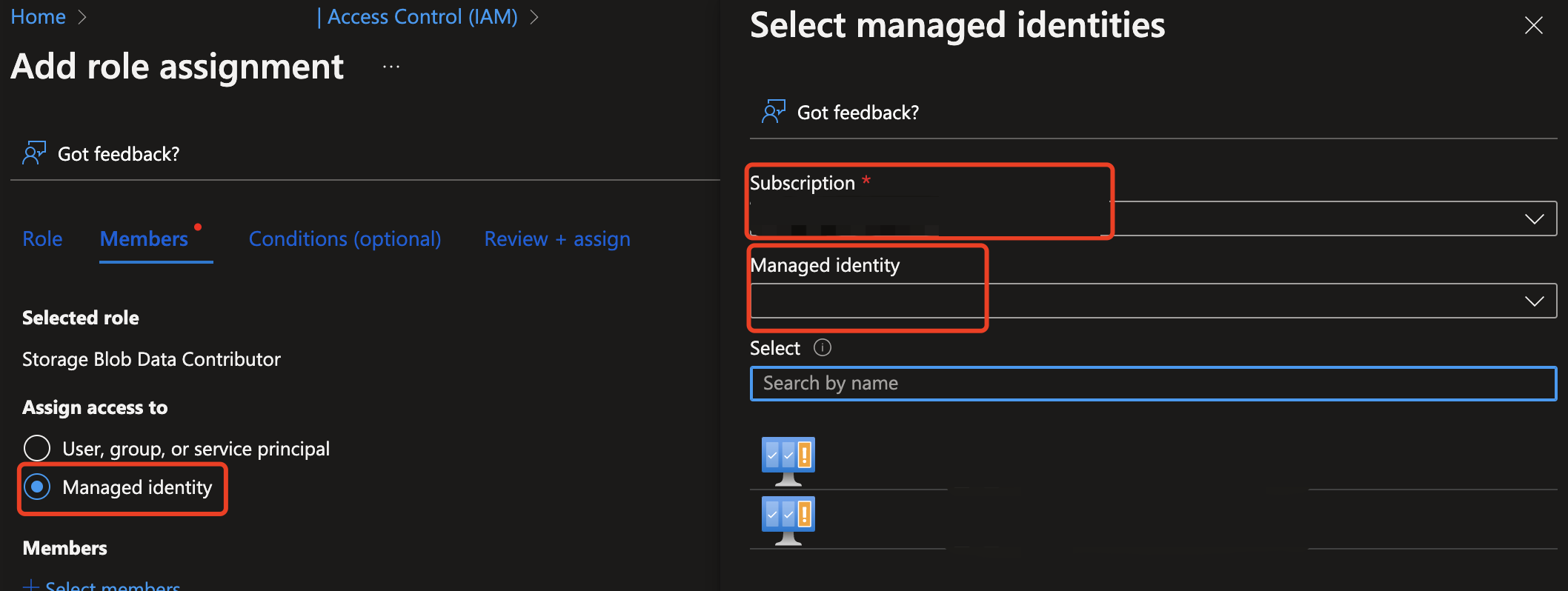Click the Search by name field
This screenshot has width=1568, height=591.
[x=1152, y=383]
